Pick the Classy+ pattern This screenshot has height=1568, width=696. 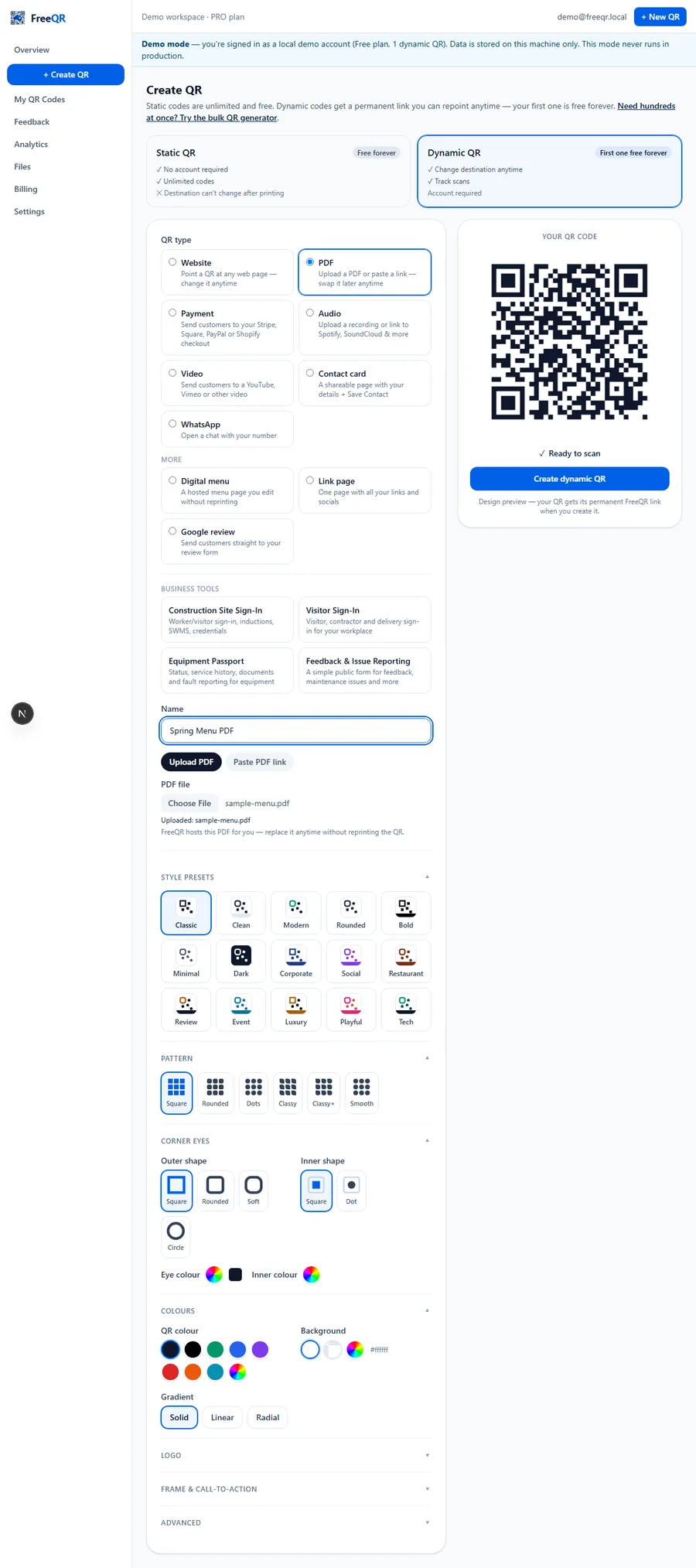click(323, 1092)
